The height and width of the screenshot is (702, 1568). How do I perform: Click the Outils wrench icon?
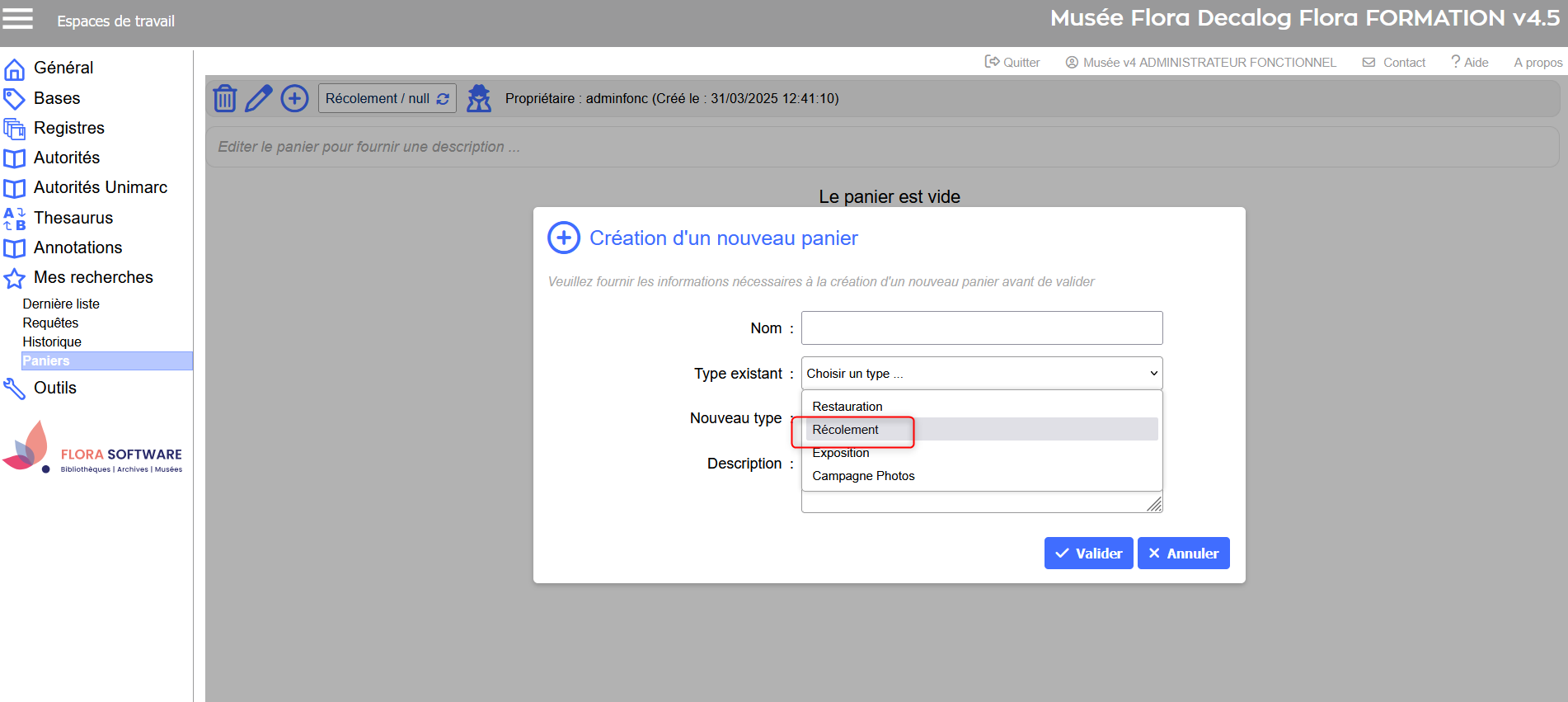click(14, 389)
